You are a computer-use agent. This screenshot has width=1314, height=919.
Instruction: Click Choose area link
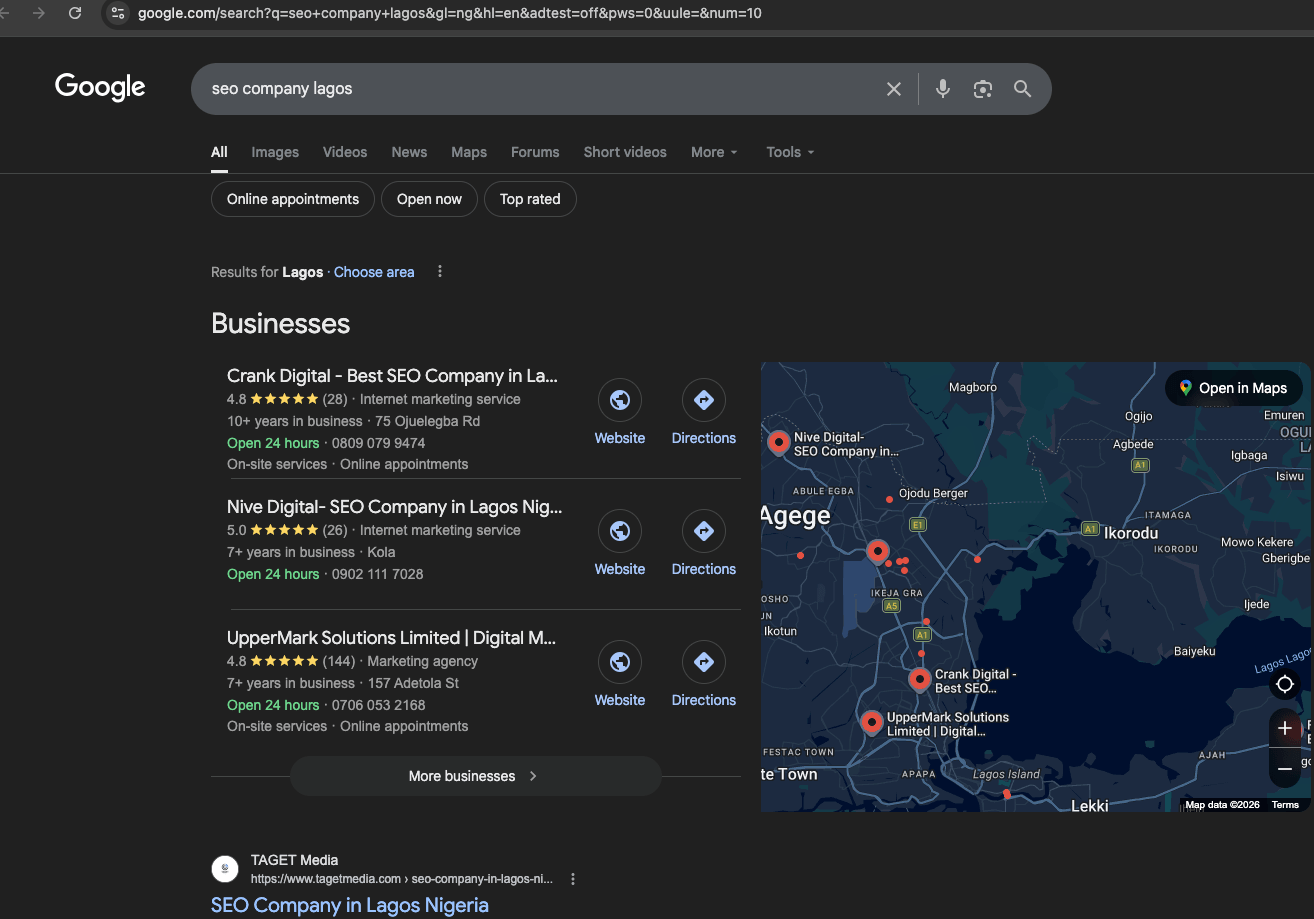[374, 272]
